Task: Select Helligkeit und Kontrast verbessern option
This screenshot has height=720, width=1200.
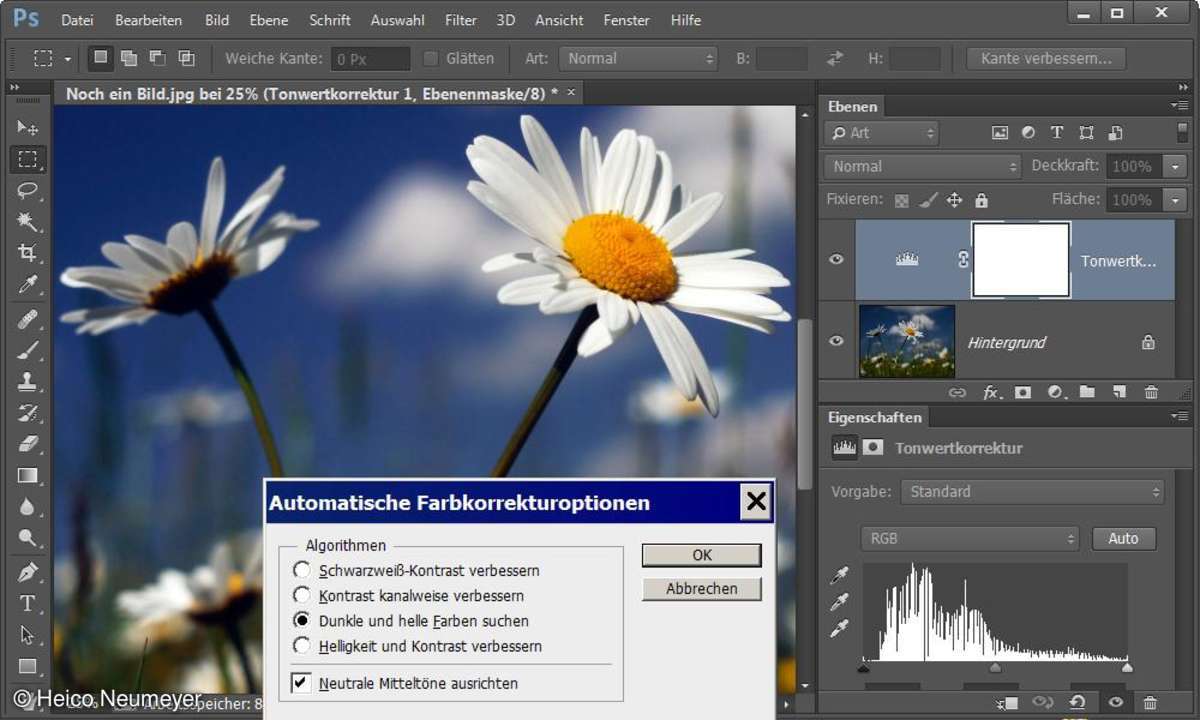Action: coord(302,646)
